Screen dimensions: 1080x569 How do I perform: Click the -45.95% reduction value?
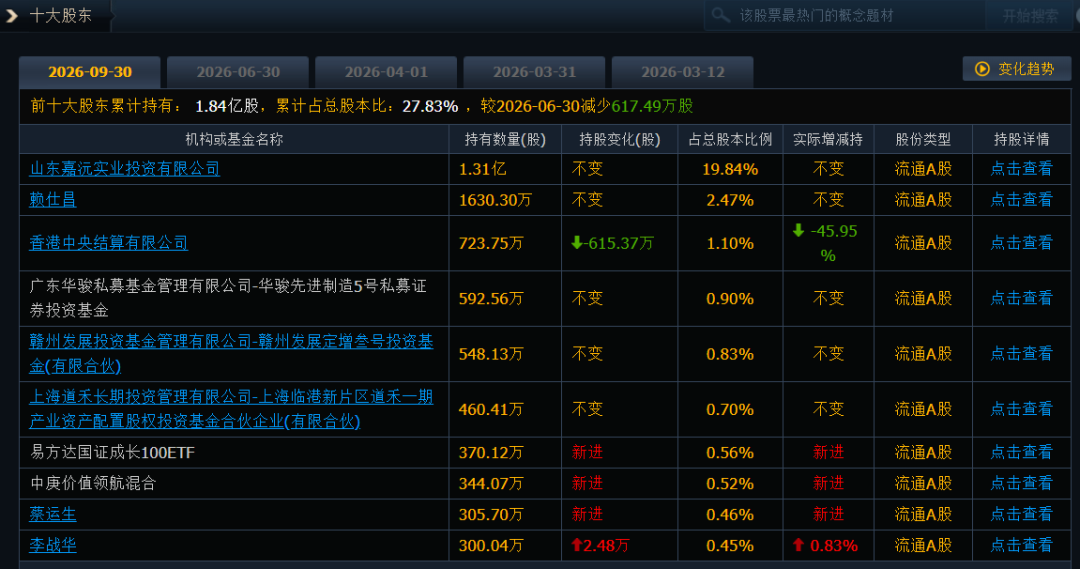[x=826, y=242]
